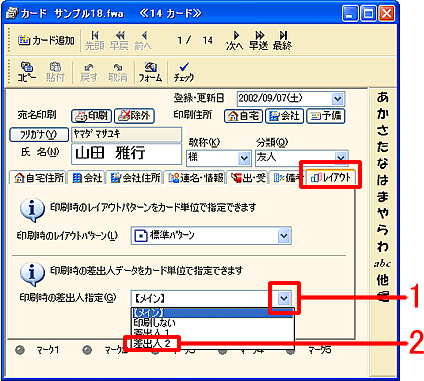
Task: Choose 差出人 2 in the sender list
Action: (212, 343)
